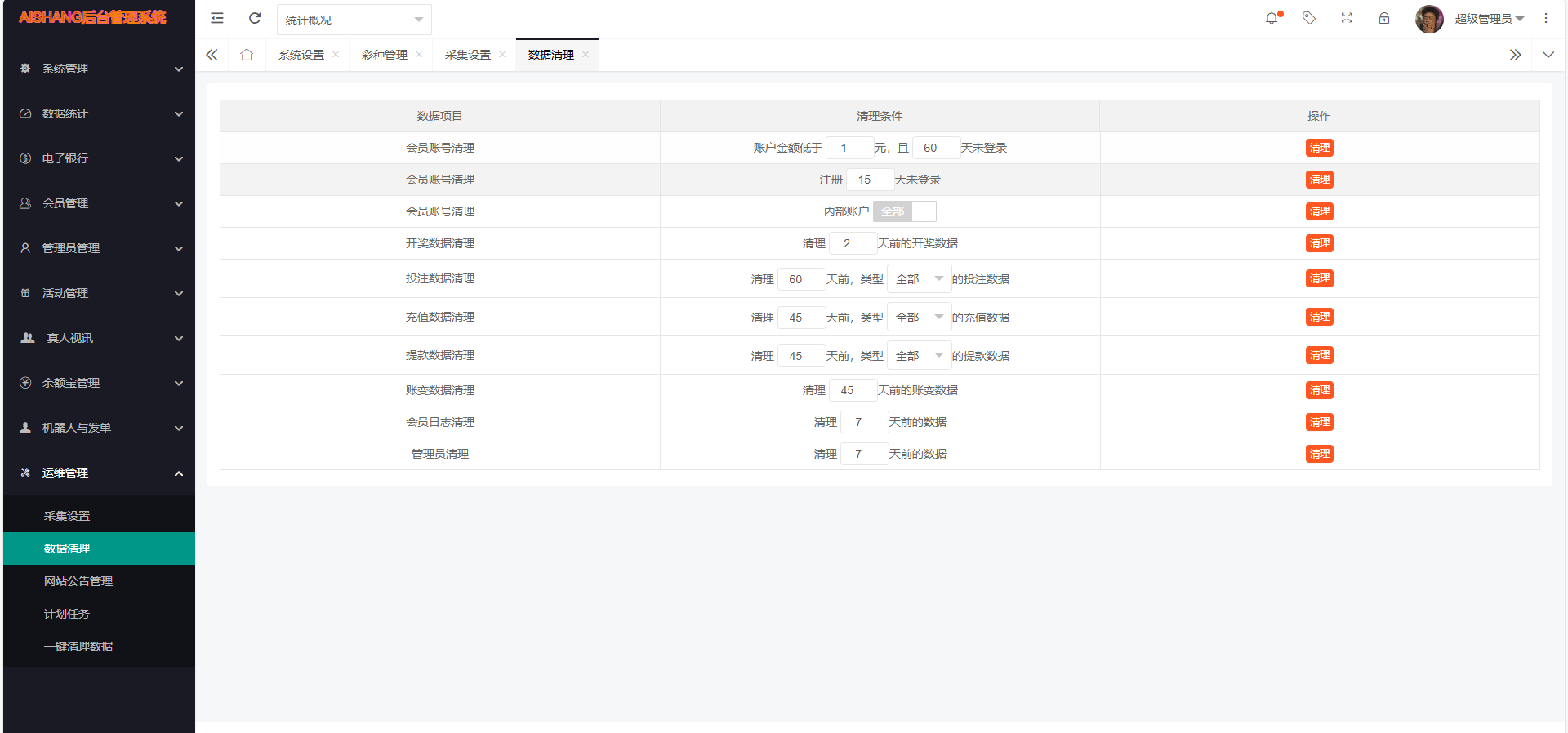Open the type dropdown for 投注数据
Screen dimensions: 1568x733
(919, 279)
